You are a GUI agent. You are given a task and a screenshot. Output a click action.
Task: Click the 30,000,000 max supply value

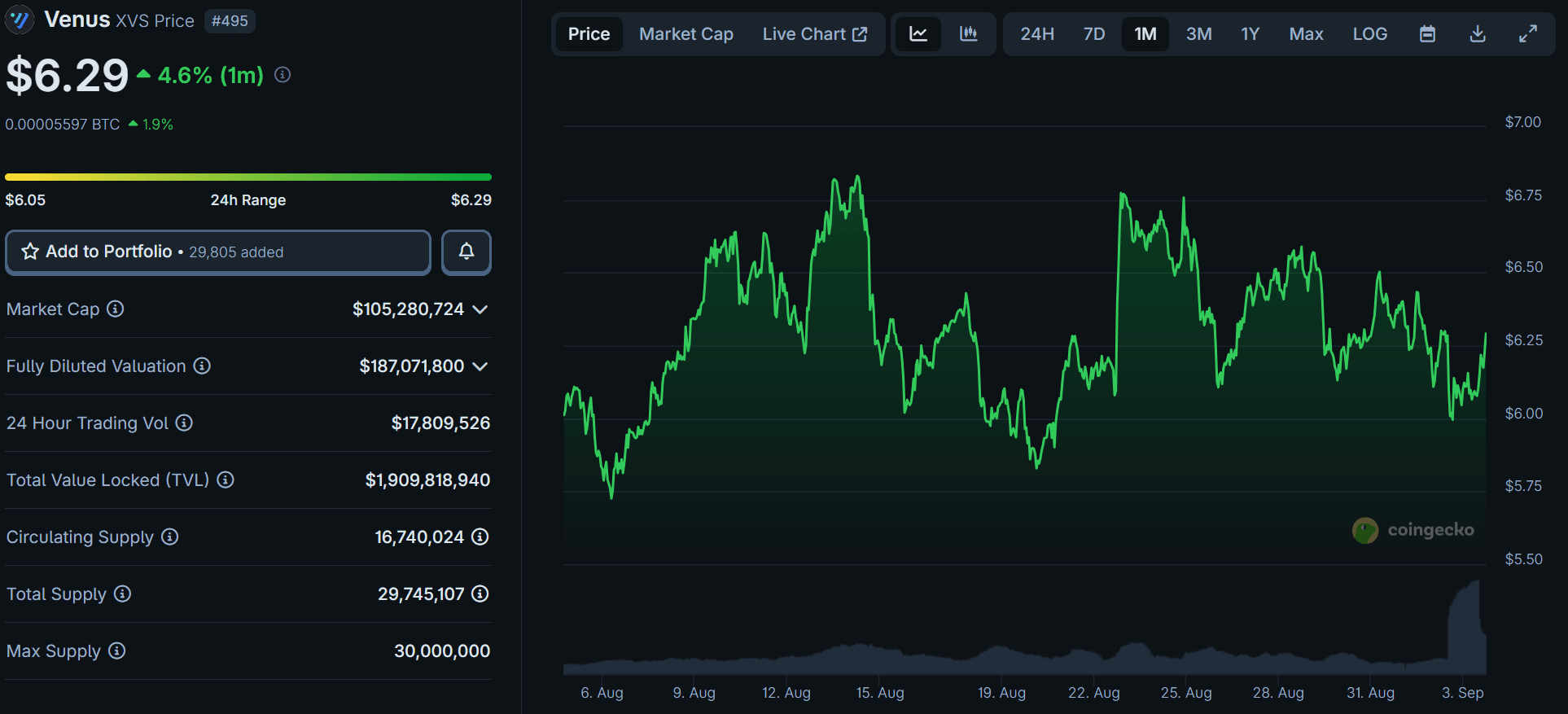point(442,650)
